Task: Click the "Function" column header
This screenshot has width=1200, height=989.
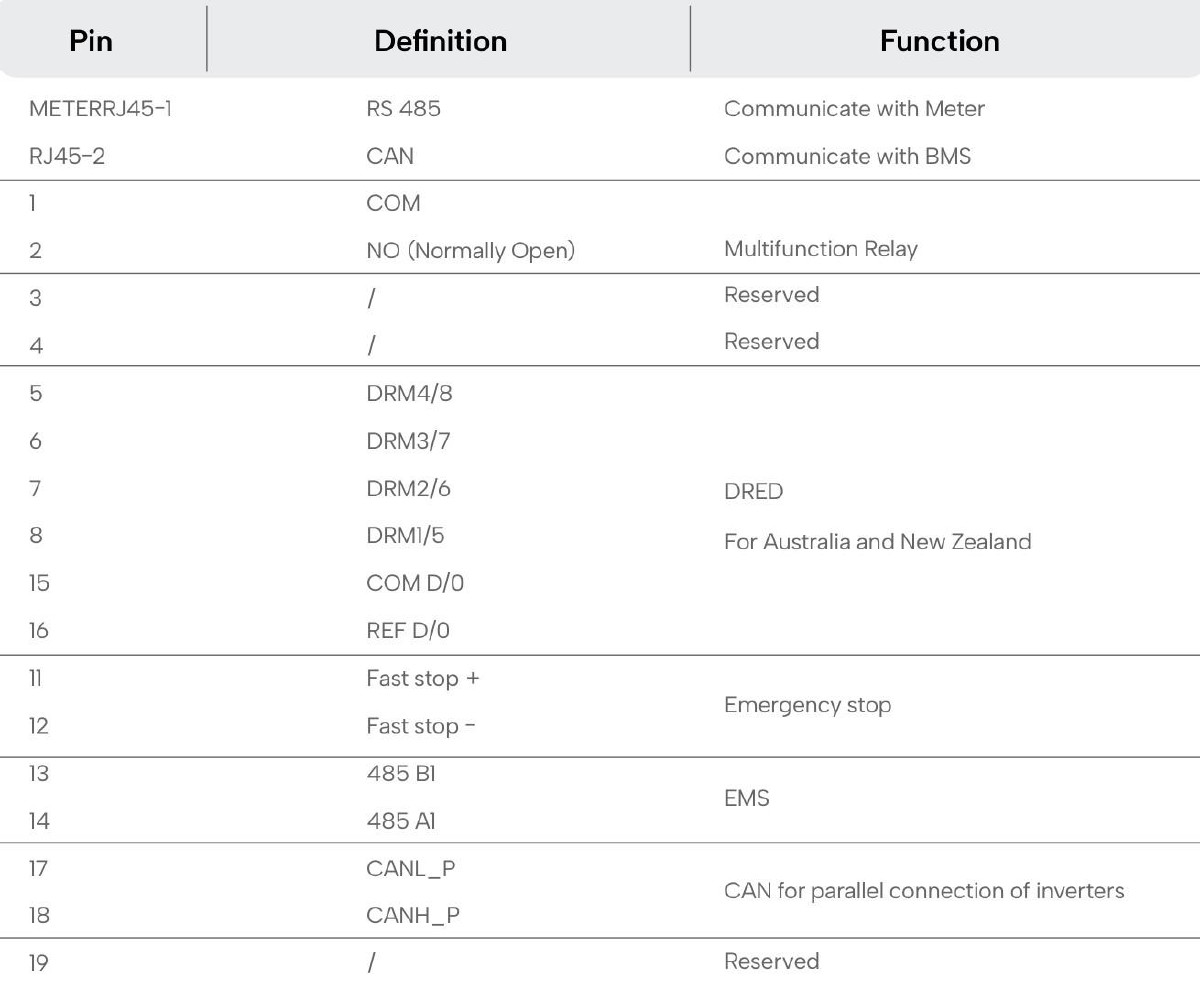Action: [939, 41]
